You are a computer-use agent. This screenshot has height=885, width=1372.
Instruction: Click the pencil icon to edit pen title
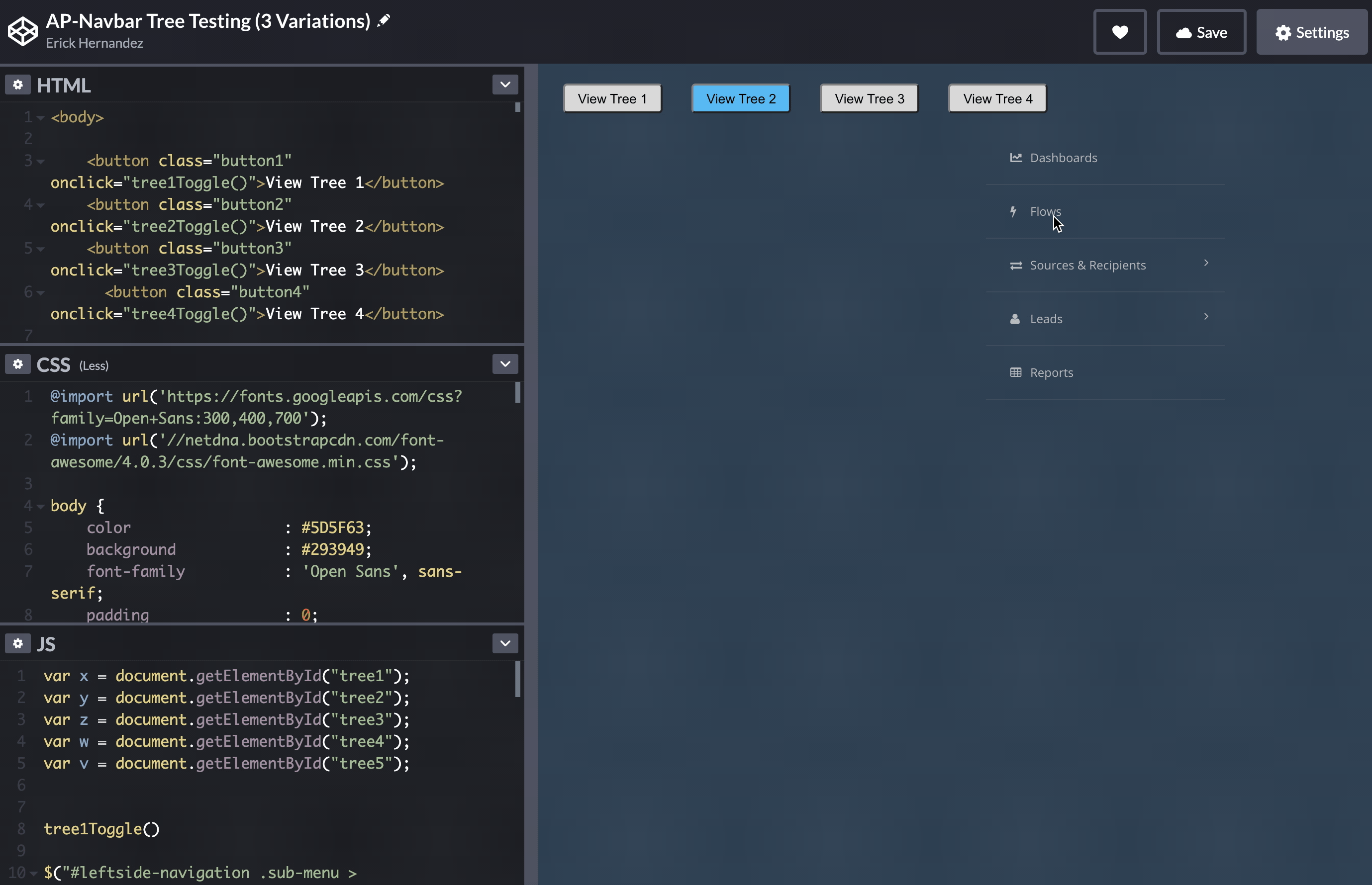[384, 21]
